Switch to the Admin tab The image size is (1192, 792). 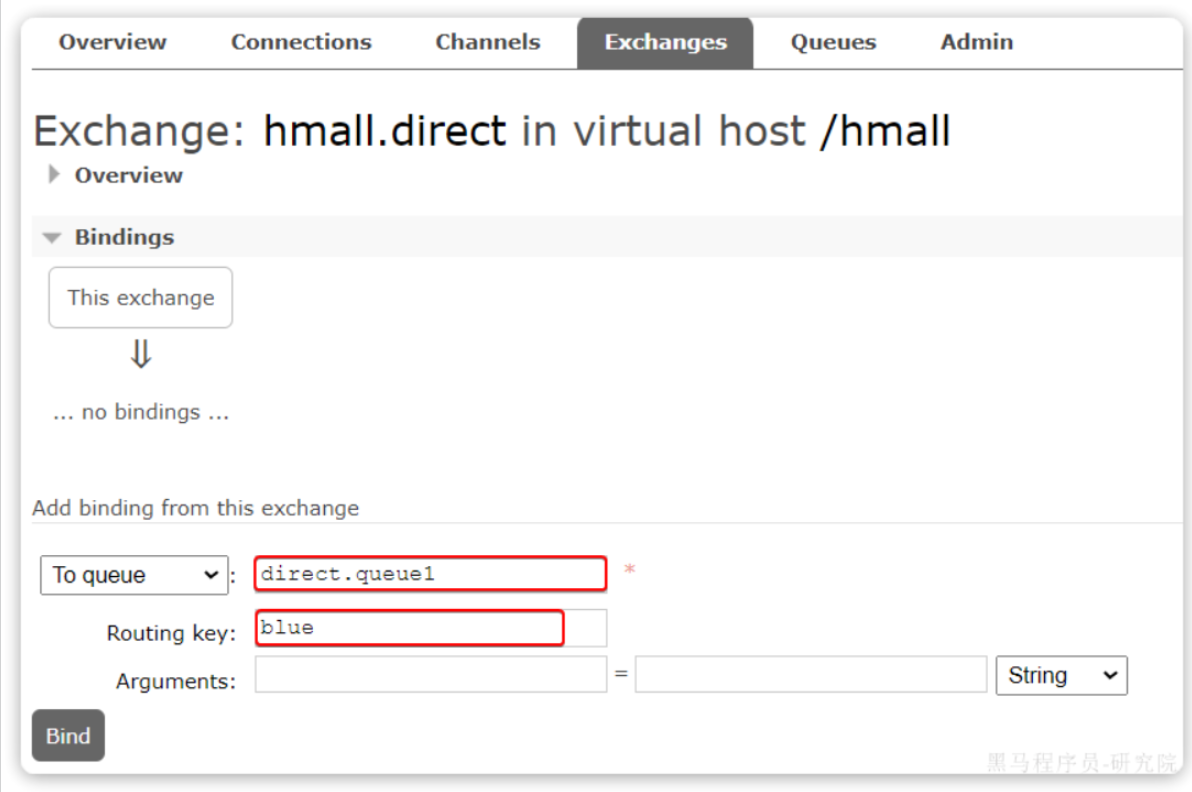[976, 42]
